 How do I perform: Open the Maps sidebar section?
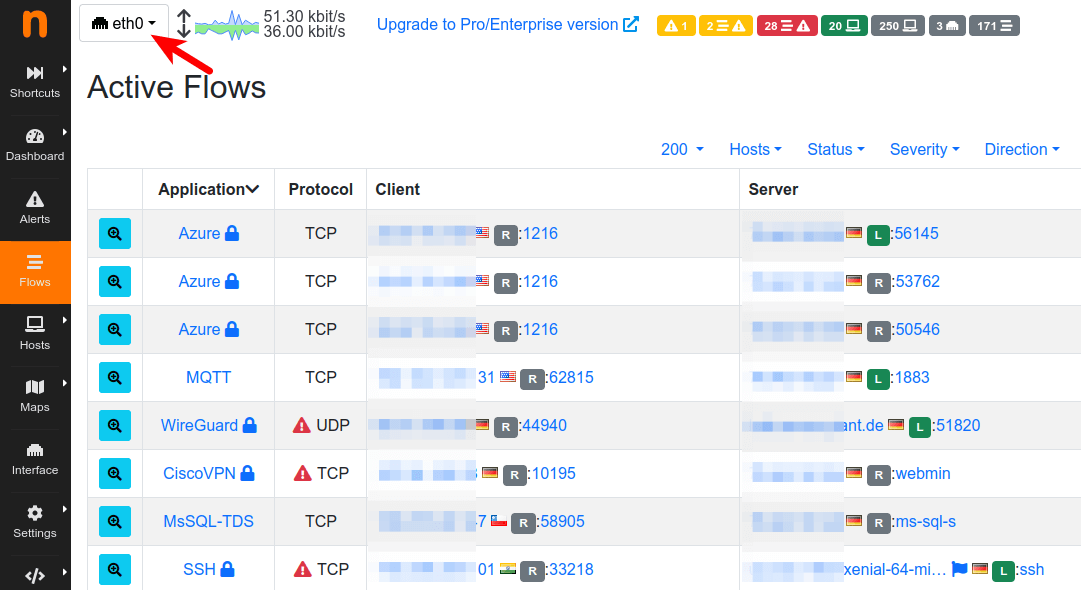point(35,397)
